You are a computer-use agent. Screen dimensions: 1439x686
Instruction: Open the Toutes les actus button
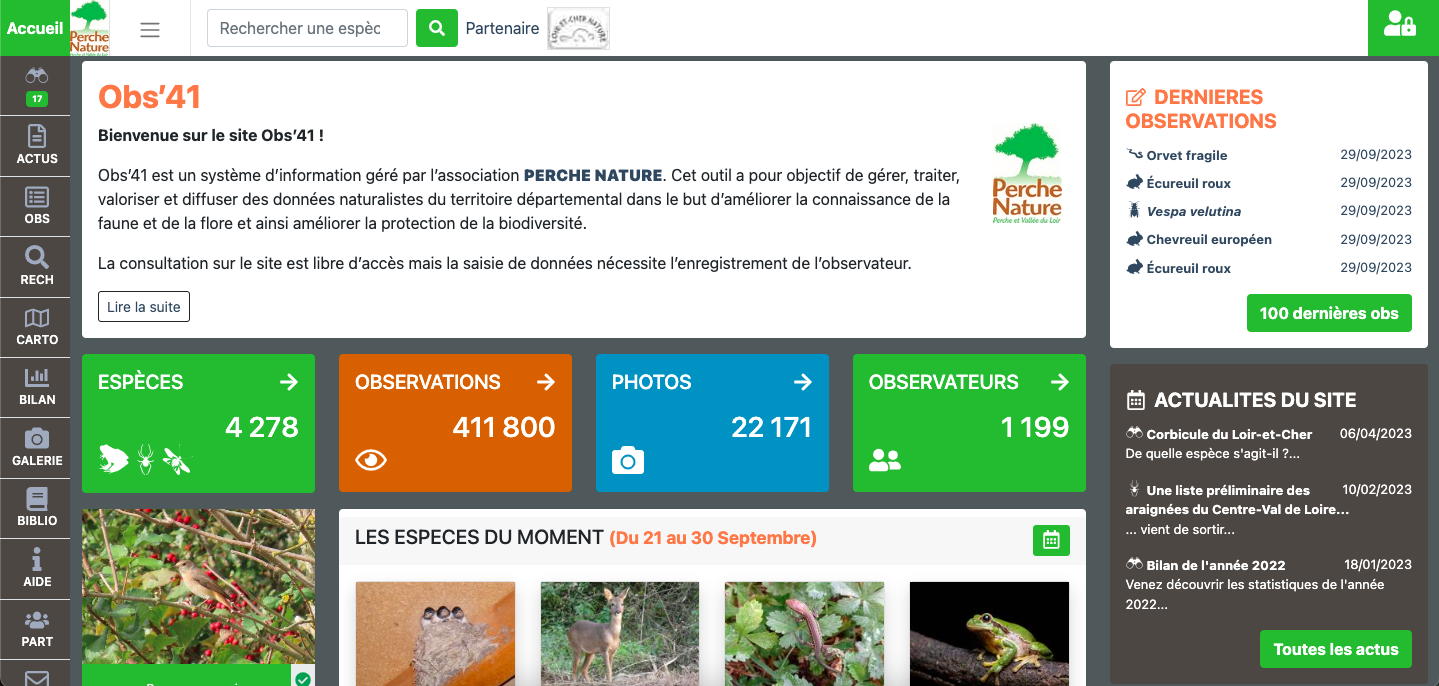tap(1336, 649)
